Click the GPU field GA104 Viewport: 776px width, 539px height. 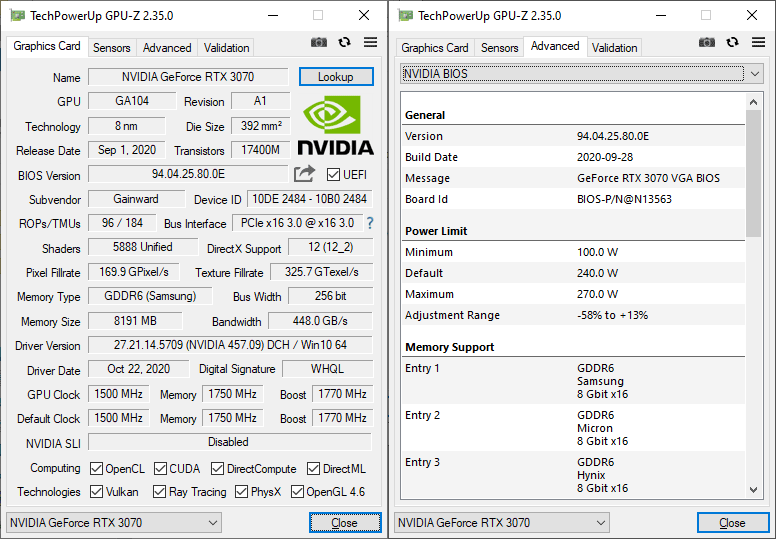(132, 101)
